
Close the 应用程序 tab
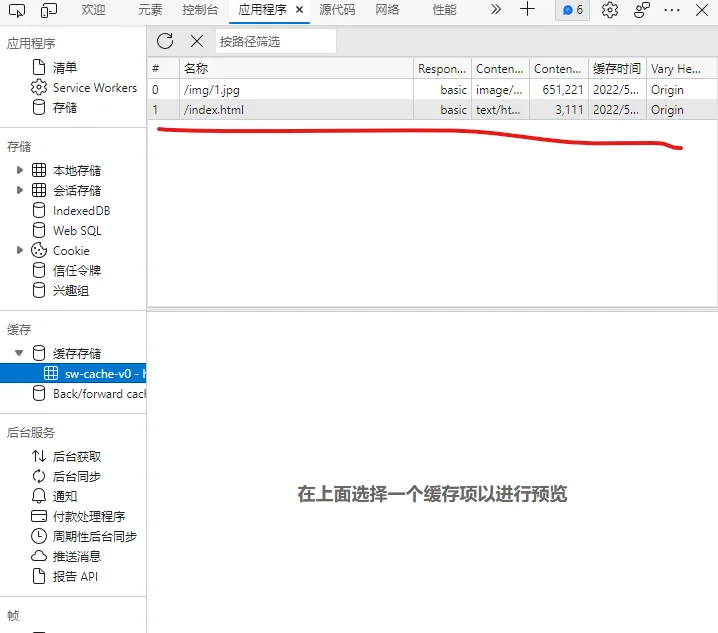coord(299,10)
